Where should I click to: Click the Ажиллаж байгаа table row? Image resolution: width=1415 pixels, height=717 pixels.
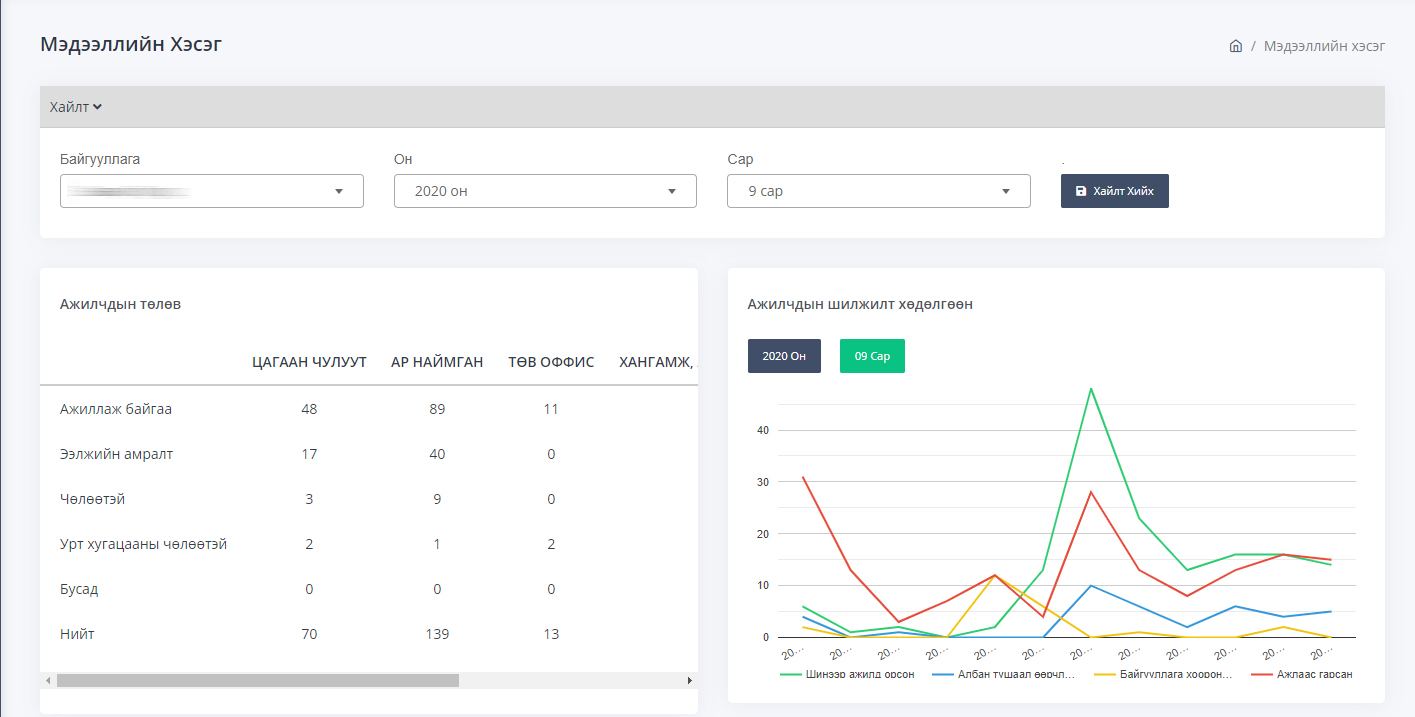point(123,409)
